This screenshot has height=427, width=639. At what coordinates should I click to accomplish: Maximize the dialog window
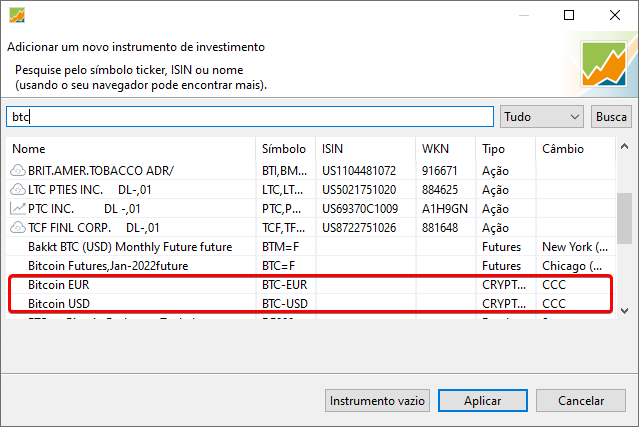pyautogui.click(x=569, y=15)
